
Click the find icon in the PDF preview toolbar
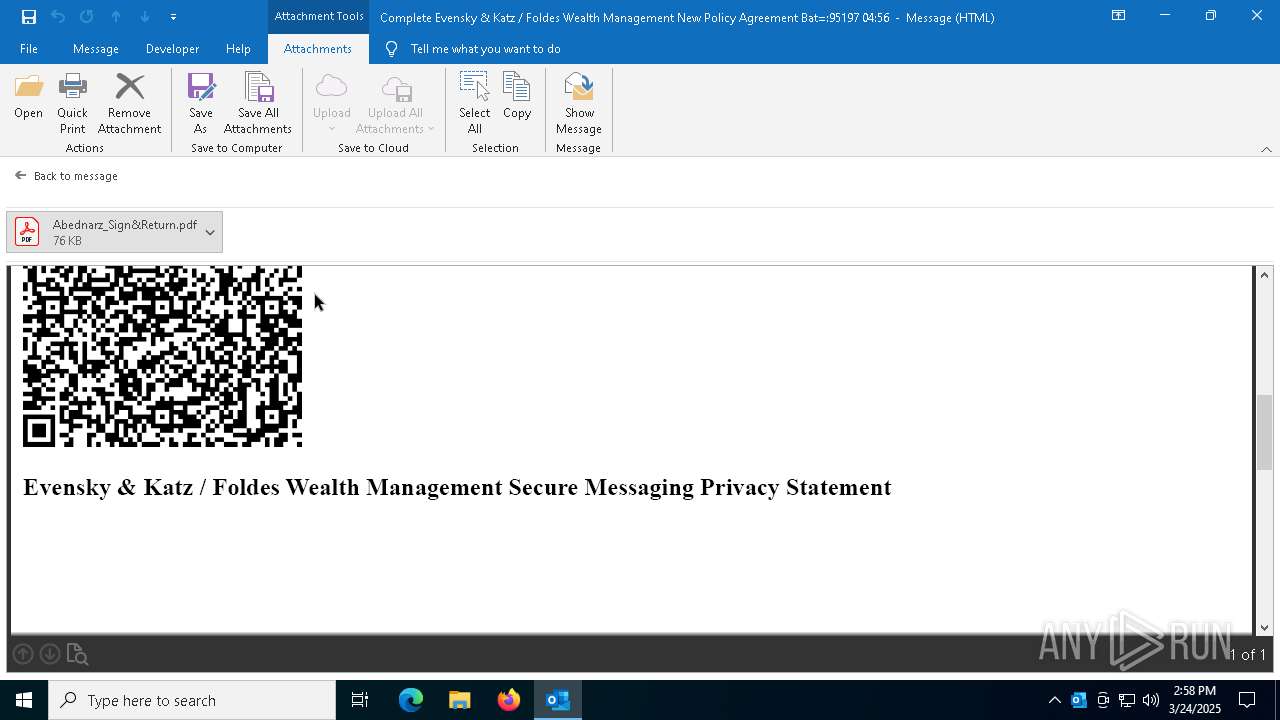(x=77, y=654)
